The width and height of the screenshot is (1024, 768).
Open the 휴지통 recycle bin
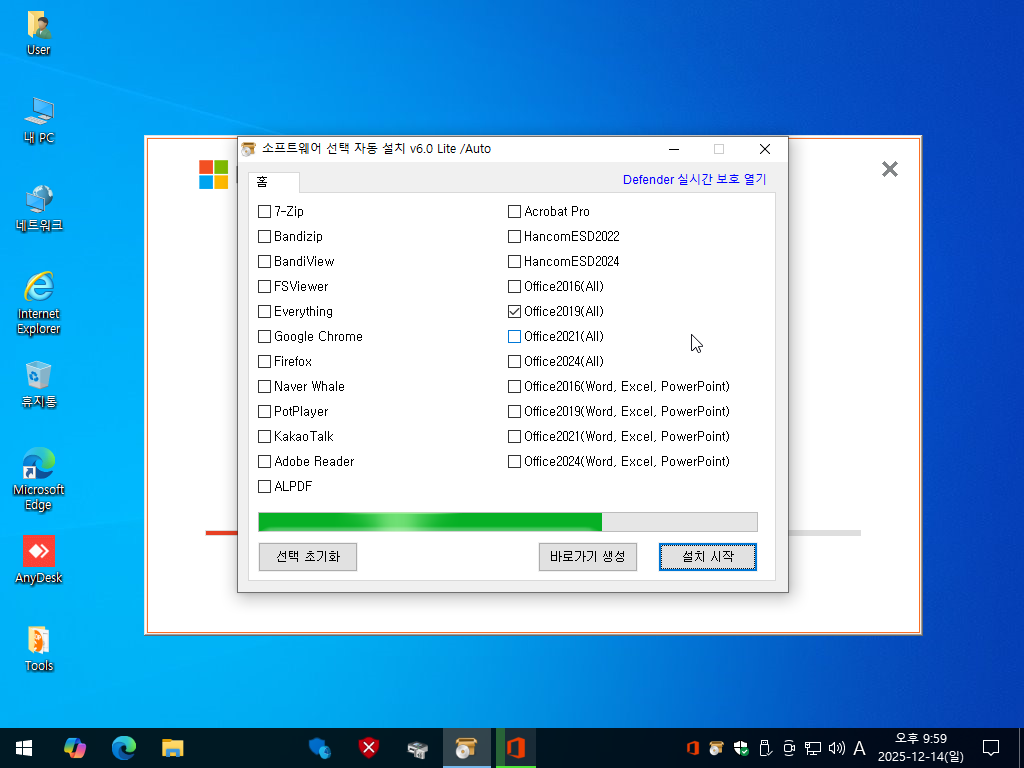point(39,384)
